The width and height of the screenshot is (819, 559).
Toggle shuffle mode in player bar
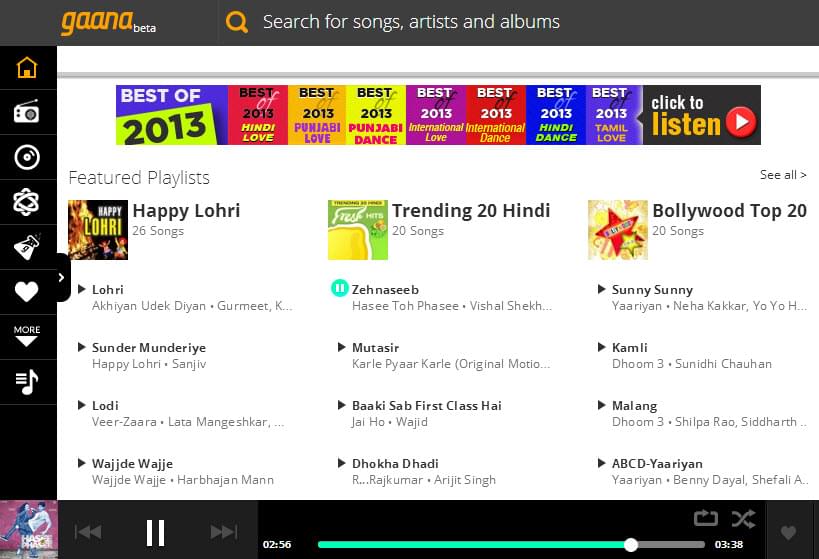742,518
